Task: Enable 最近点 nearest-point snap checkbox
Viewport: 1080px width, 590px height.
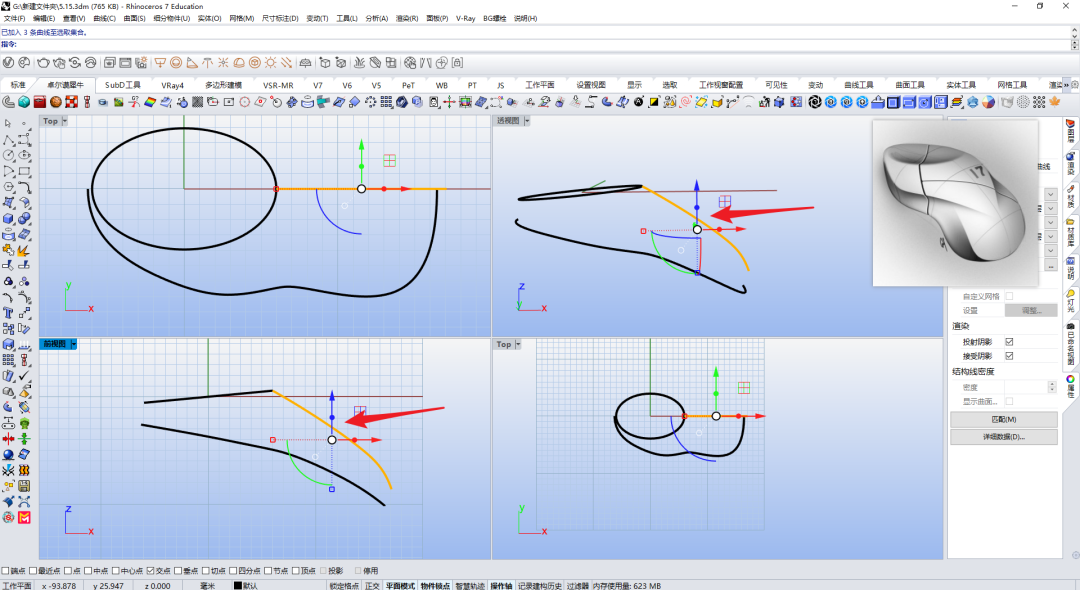Action: [32, 571]
